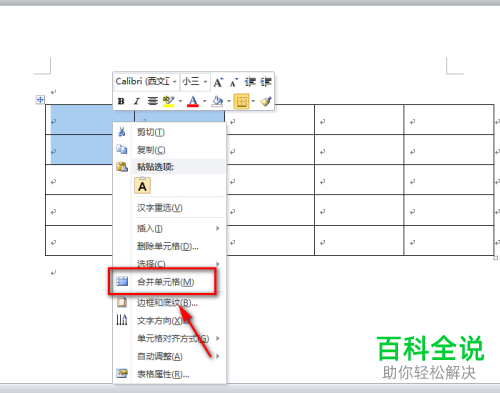Expand the shading color dropdown arrow
The width and height of the screenshot is (500, 393).
tap(229, 101)
